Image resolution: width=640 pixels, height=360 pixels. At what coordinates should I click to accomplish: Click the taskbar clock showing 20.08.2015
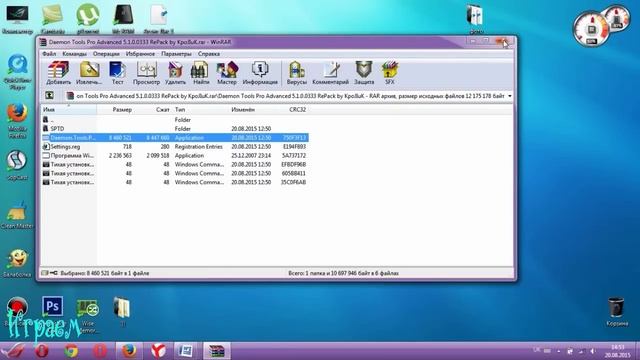point(618,351)
